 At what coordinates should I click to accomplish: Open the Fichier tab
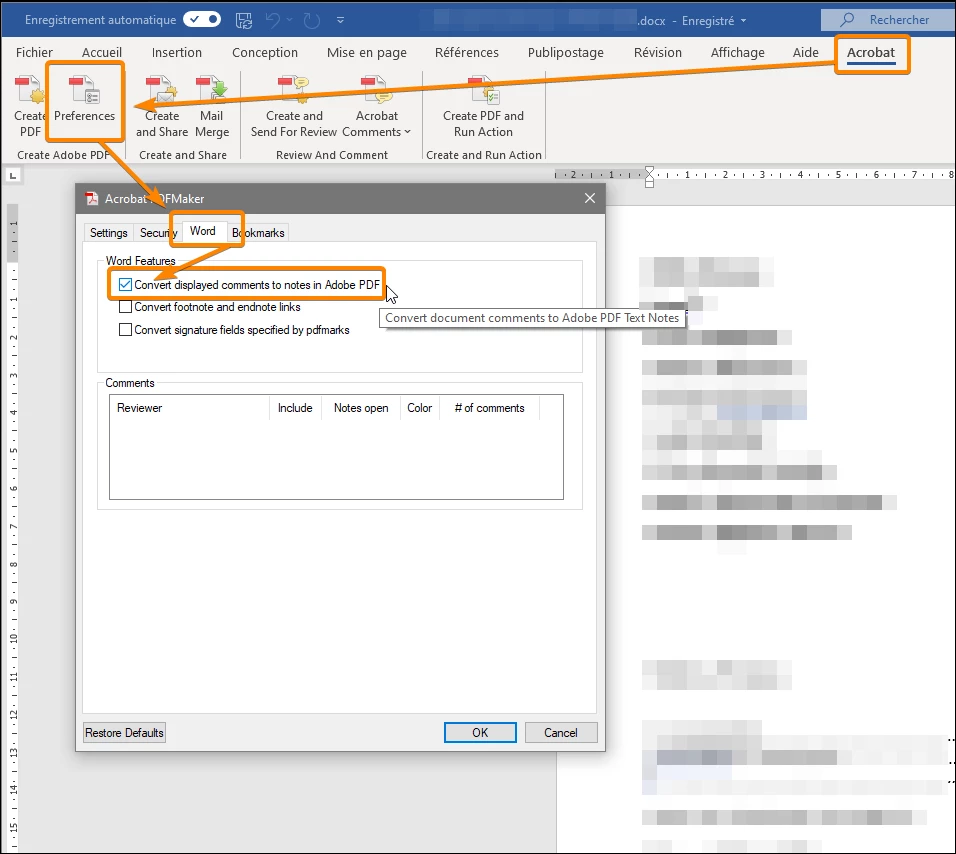[x=34, y=52]
